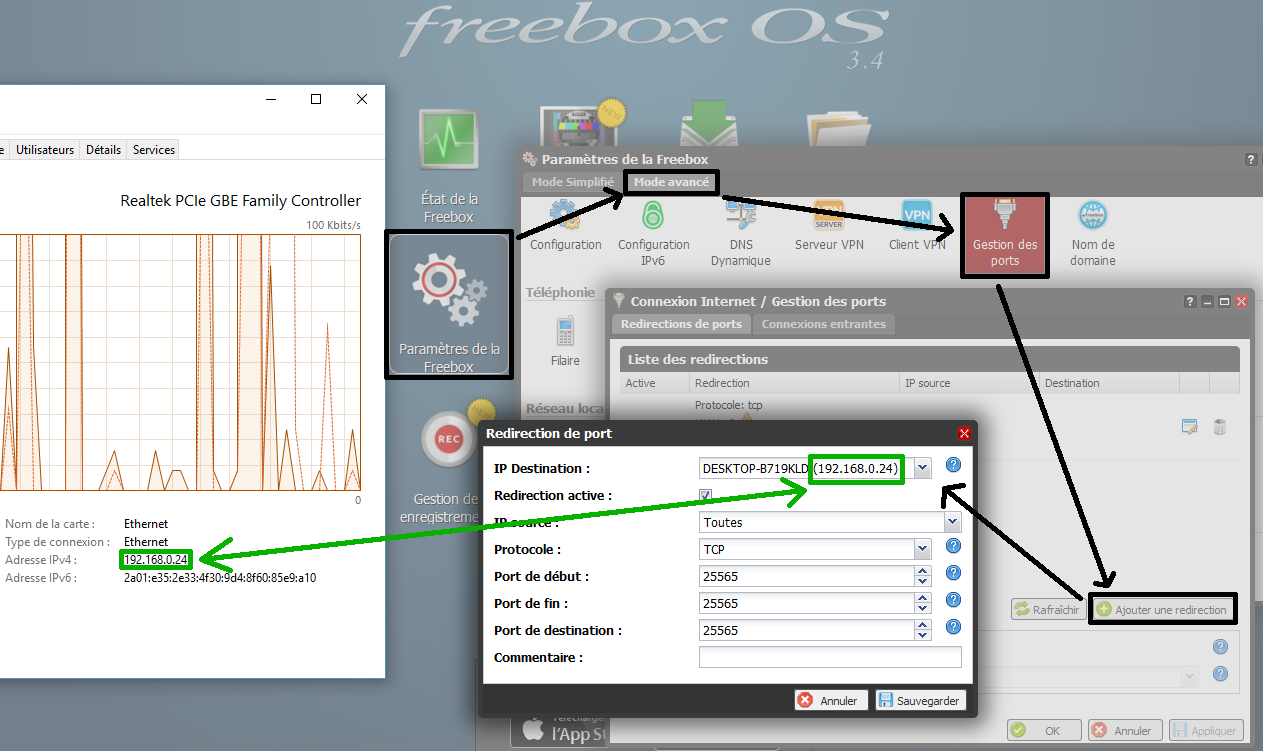Click the Redirection column header
This screenshot has height=751, width=1263.
pyautogui.click(x=795, y=383)
